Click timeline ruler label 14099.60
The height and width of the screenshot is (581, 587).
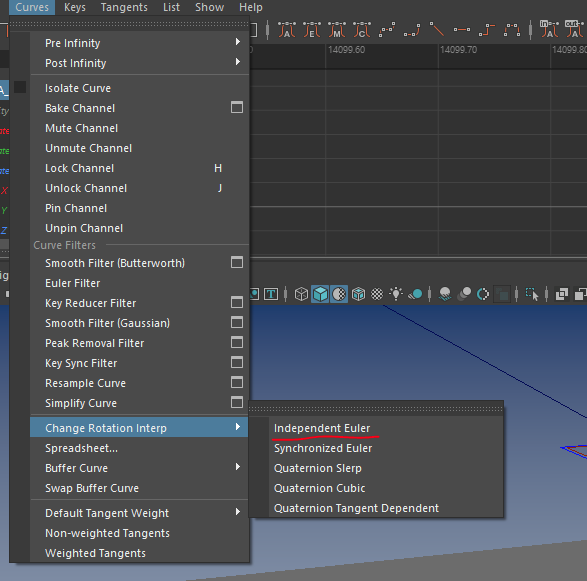(346, 49)
